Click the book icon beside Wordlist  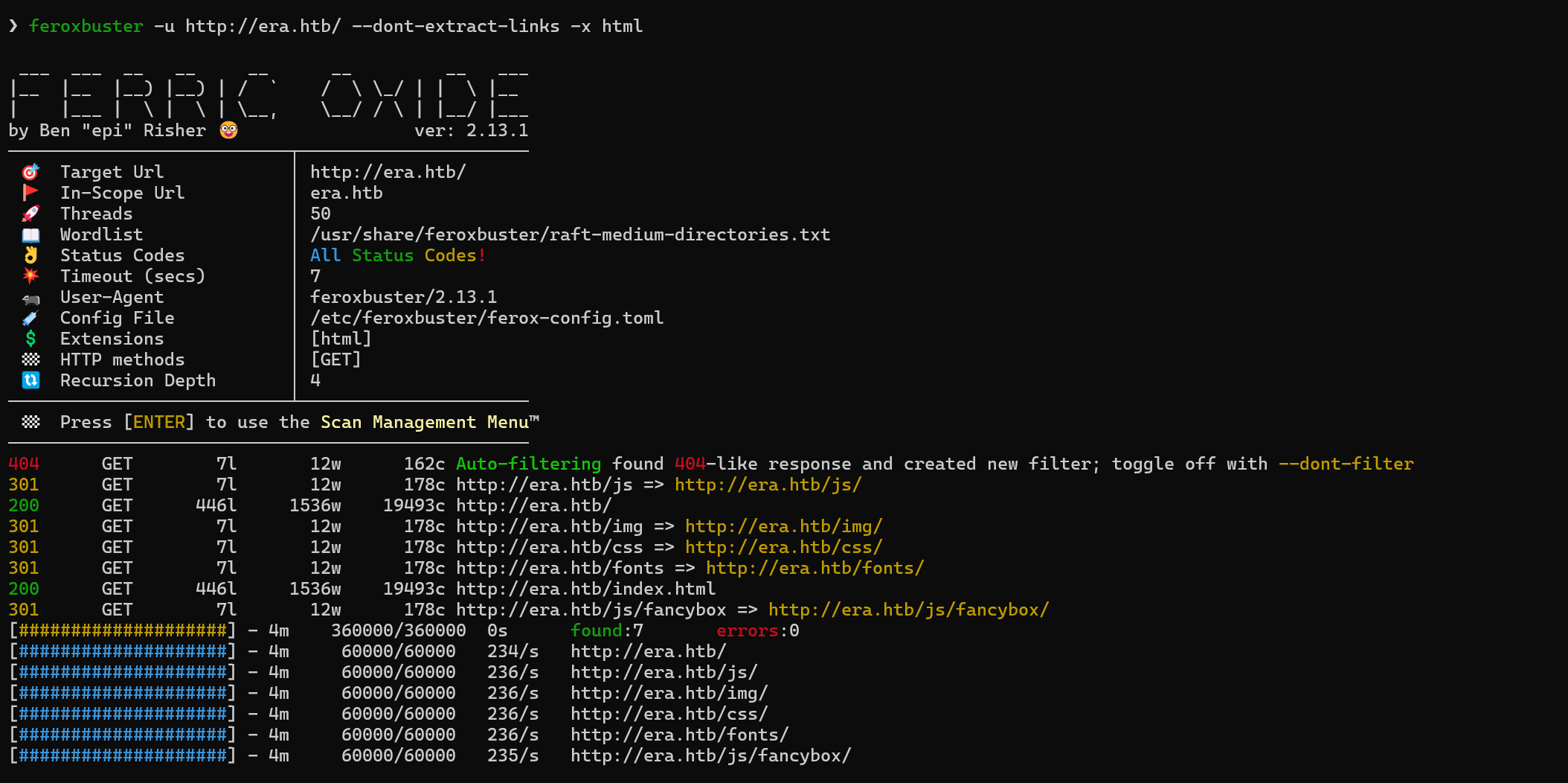(x=30, y=234)
